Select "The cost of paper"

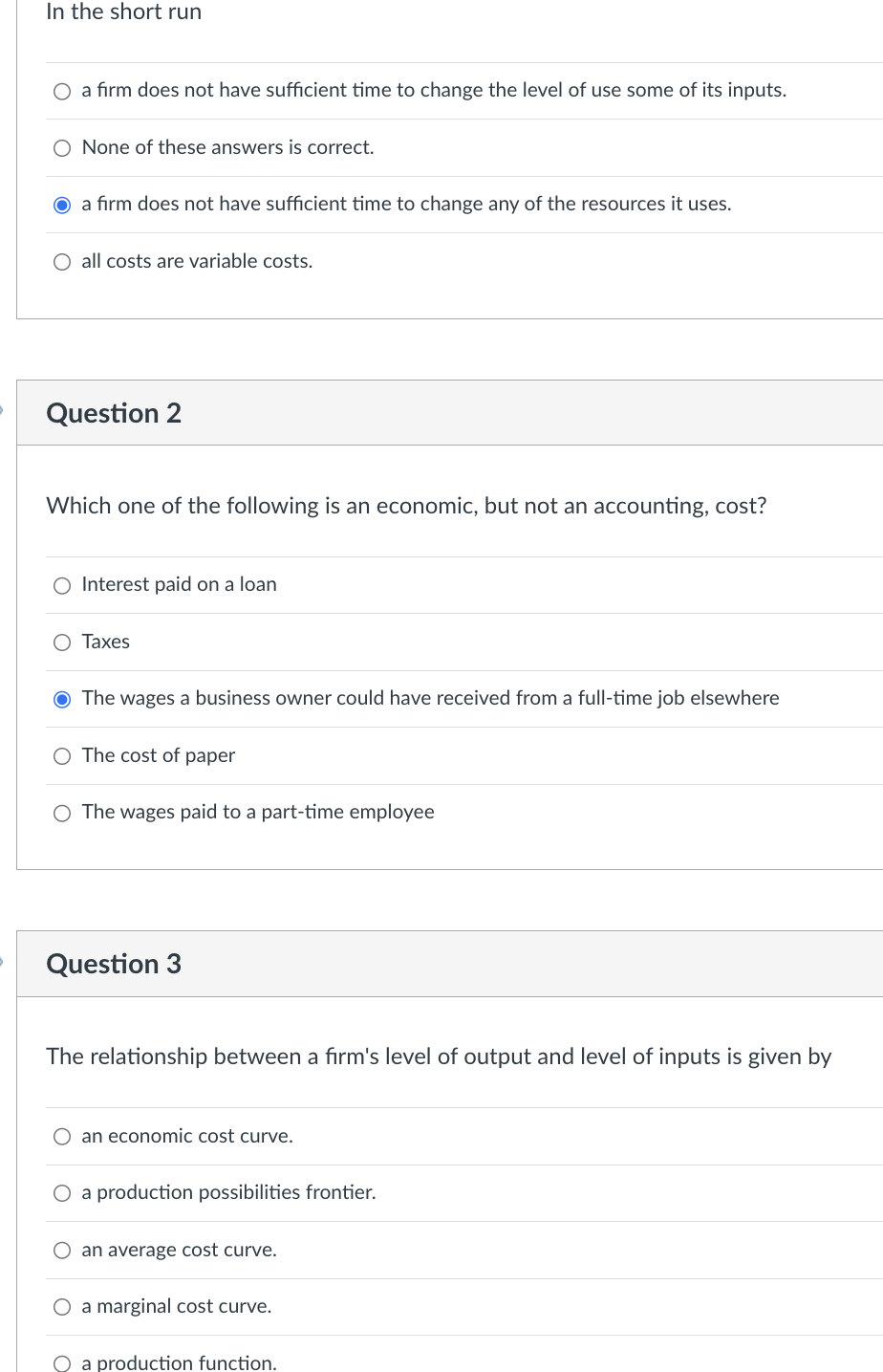pyautogui.click(x=61, y=755)
